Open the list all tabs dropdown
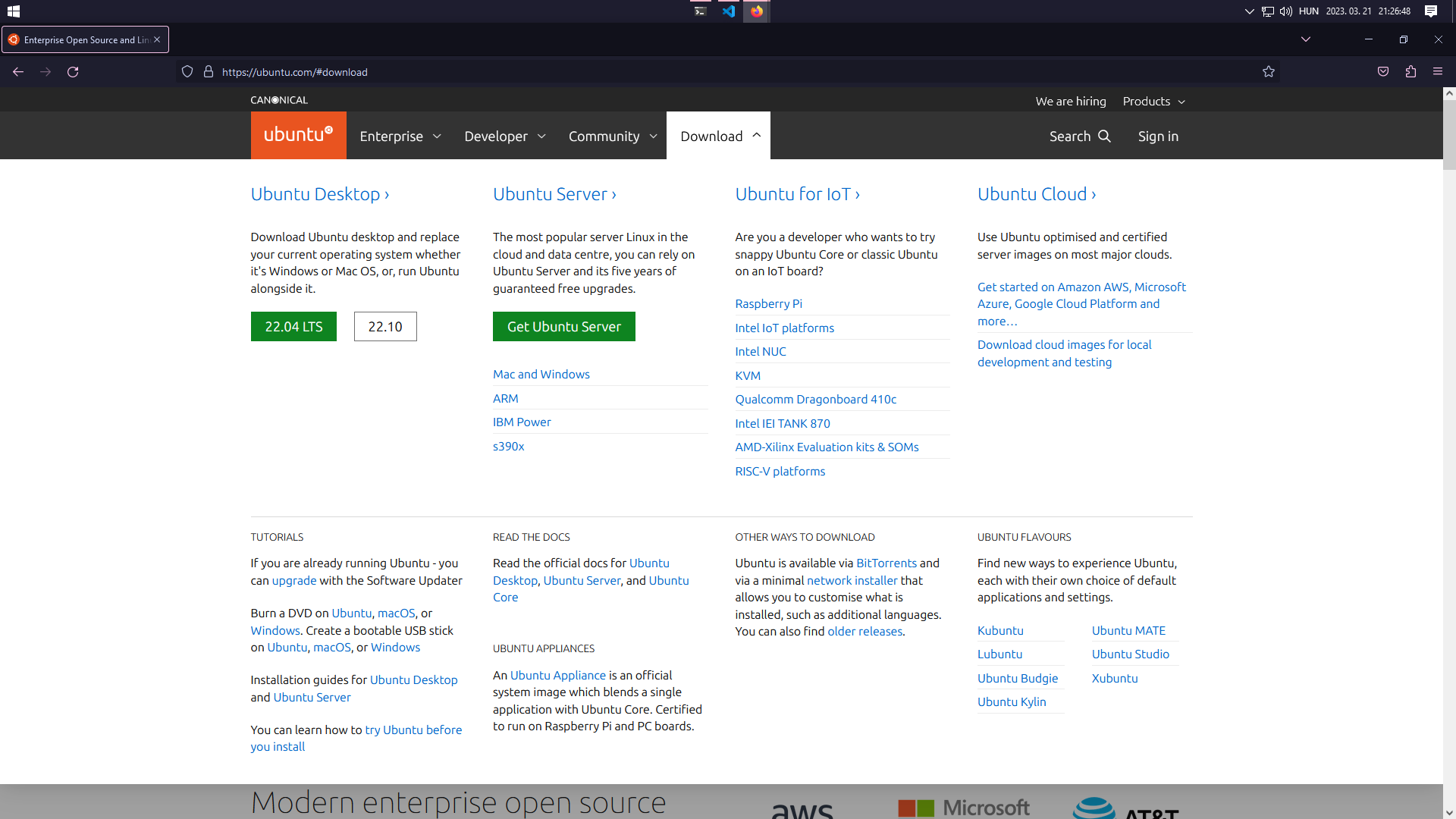The height and width of the screenshot is (819, 1456). (x=1305, y=39)
